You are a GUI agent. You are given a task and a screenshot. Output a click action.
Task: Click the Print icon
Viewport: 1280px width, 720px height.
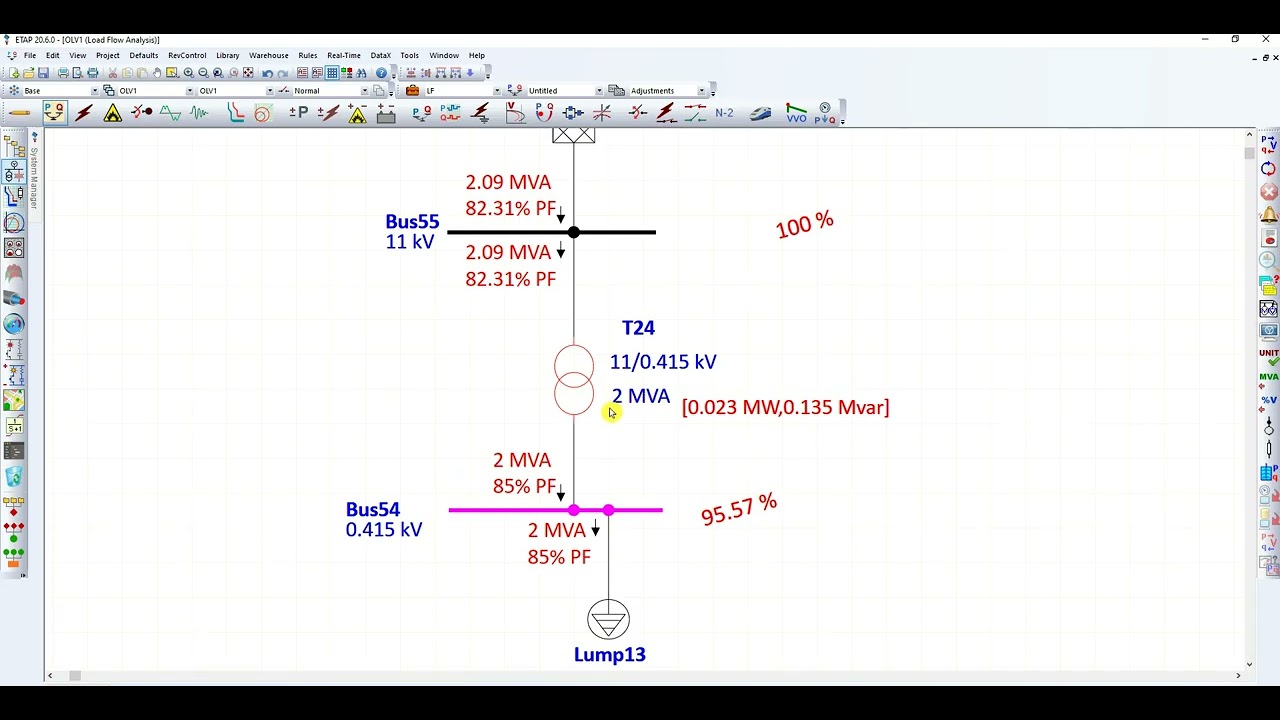click(x=63, y=73)
